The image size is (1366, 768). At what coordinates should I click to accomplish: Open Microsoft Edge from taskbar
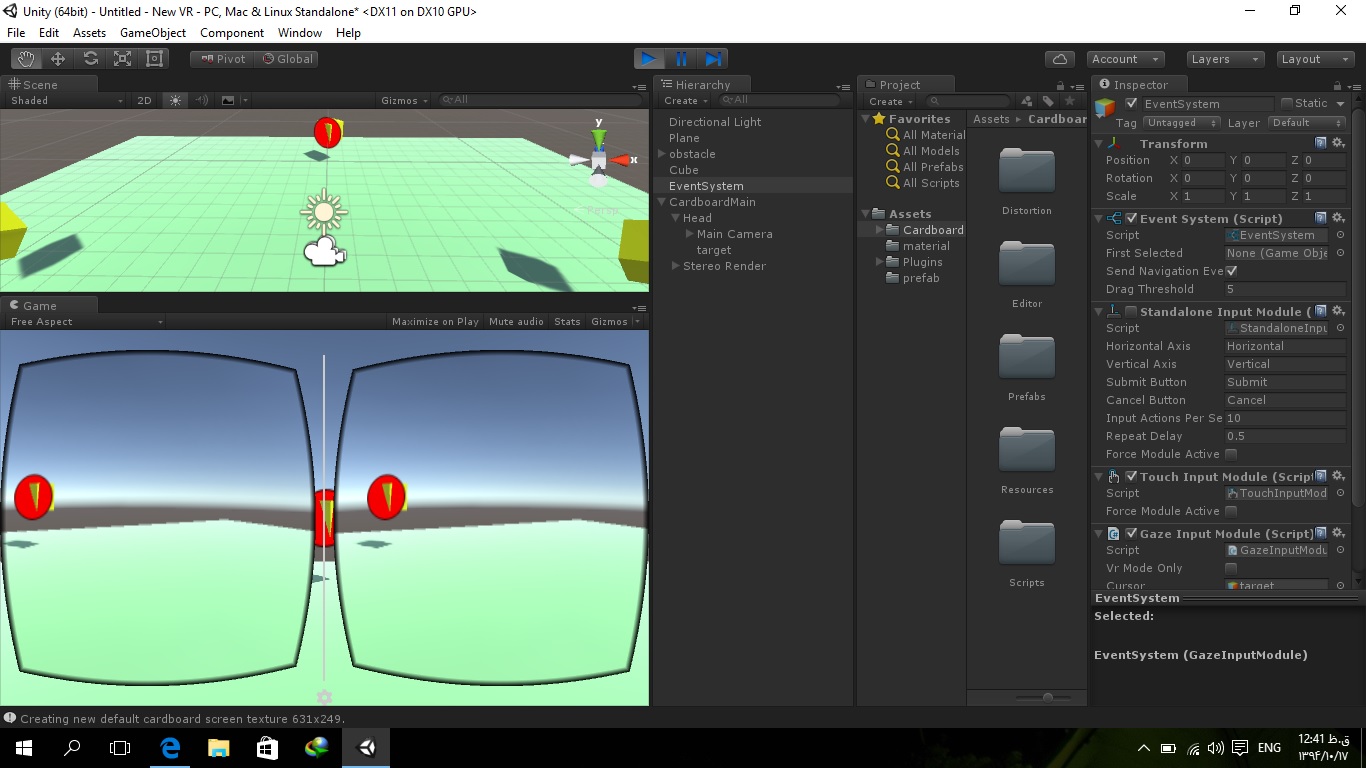point(169,747)
